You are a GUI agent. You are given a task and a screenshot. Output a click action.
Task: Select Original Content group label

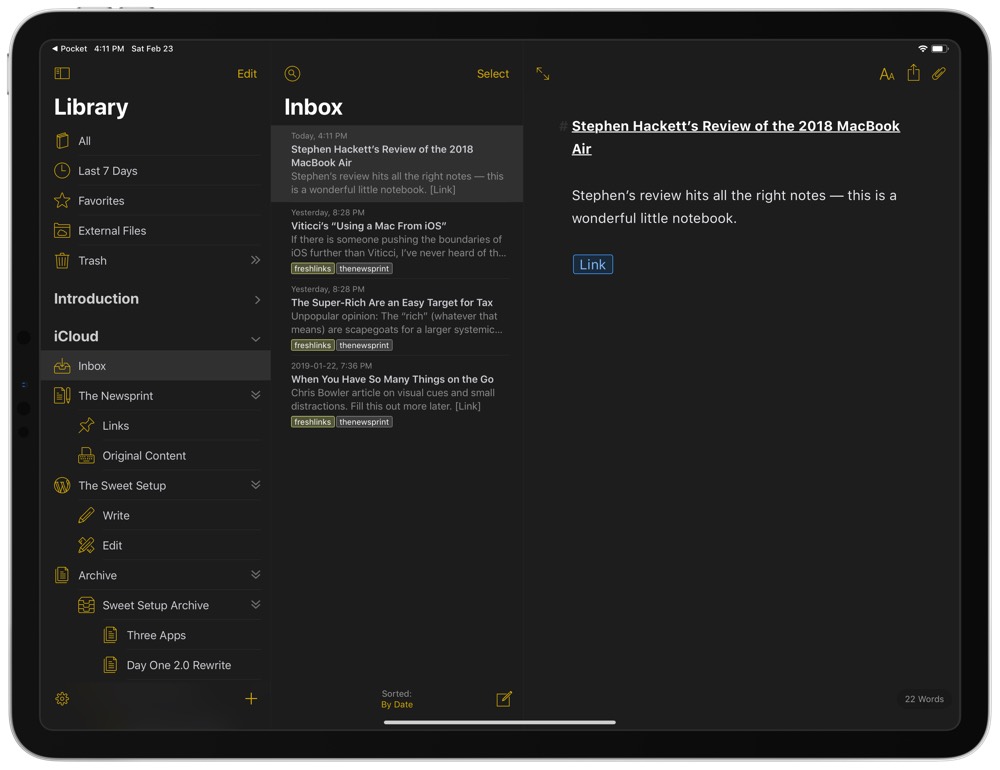[144, 456]
